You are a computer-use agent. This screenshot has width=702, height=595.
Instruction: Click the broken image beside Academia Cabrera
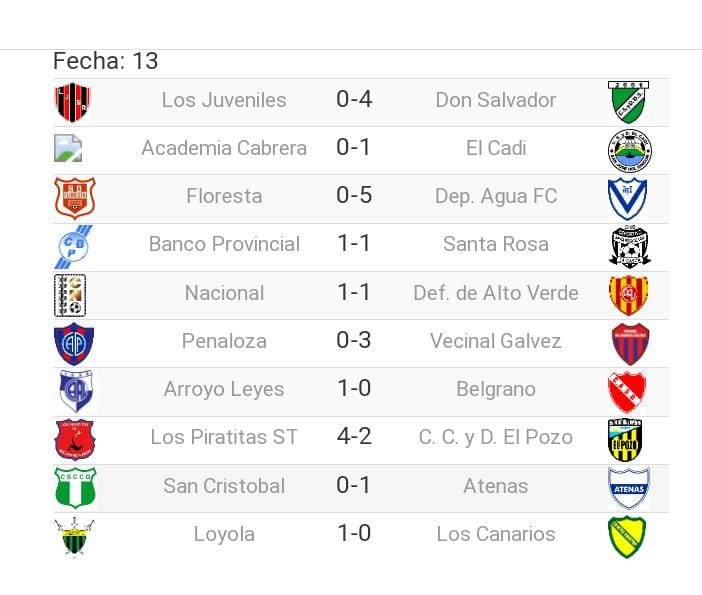point(68,149)
